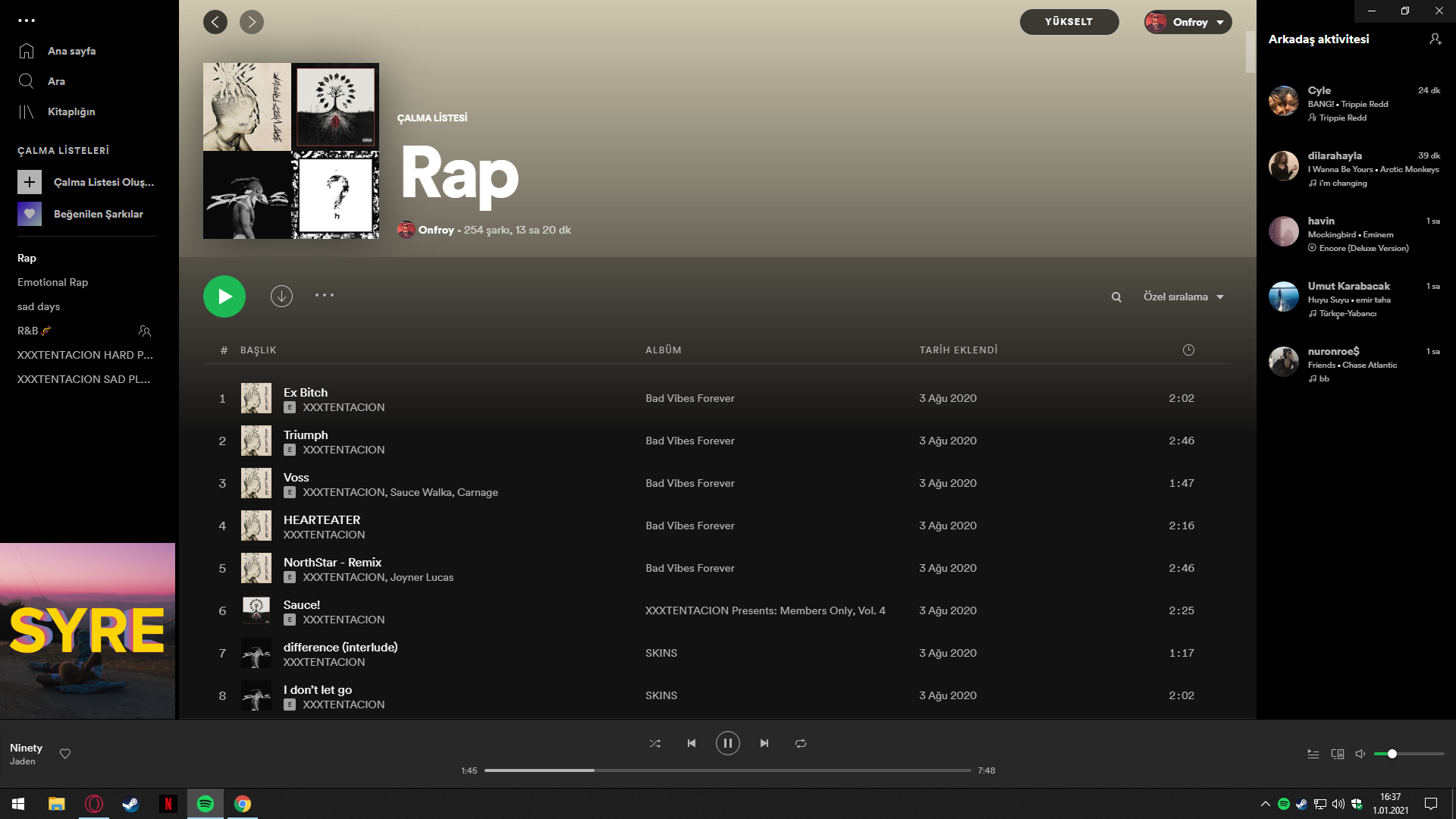Image resolution: width=1456 pixels, height=819 pixels.
Task: Open the Beğenilen Şarkılar link
Action: [98, 214]
